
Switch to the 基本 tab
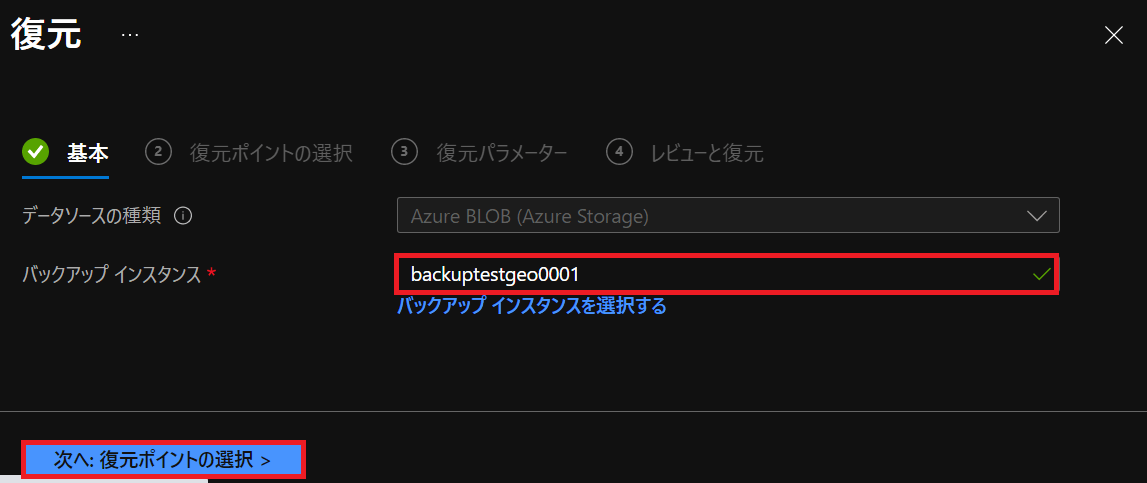click(x=88, y=153)
